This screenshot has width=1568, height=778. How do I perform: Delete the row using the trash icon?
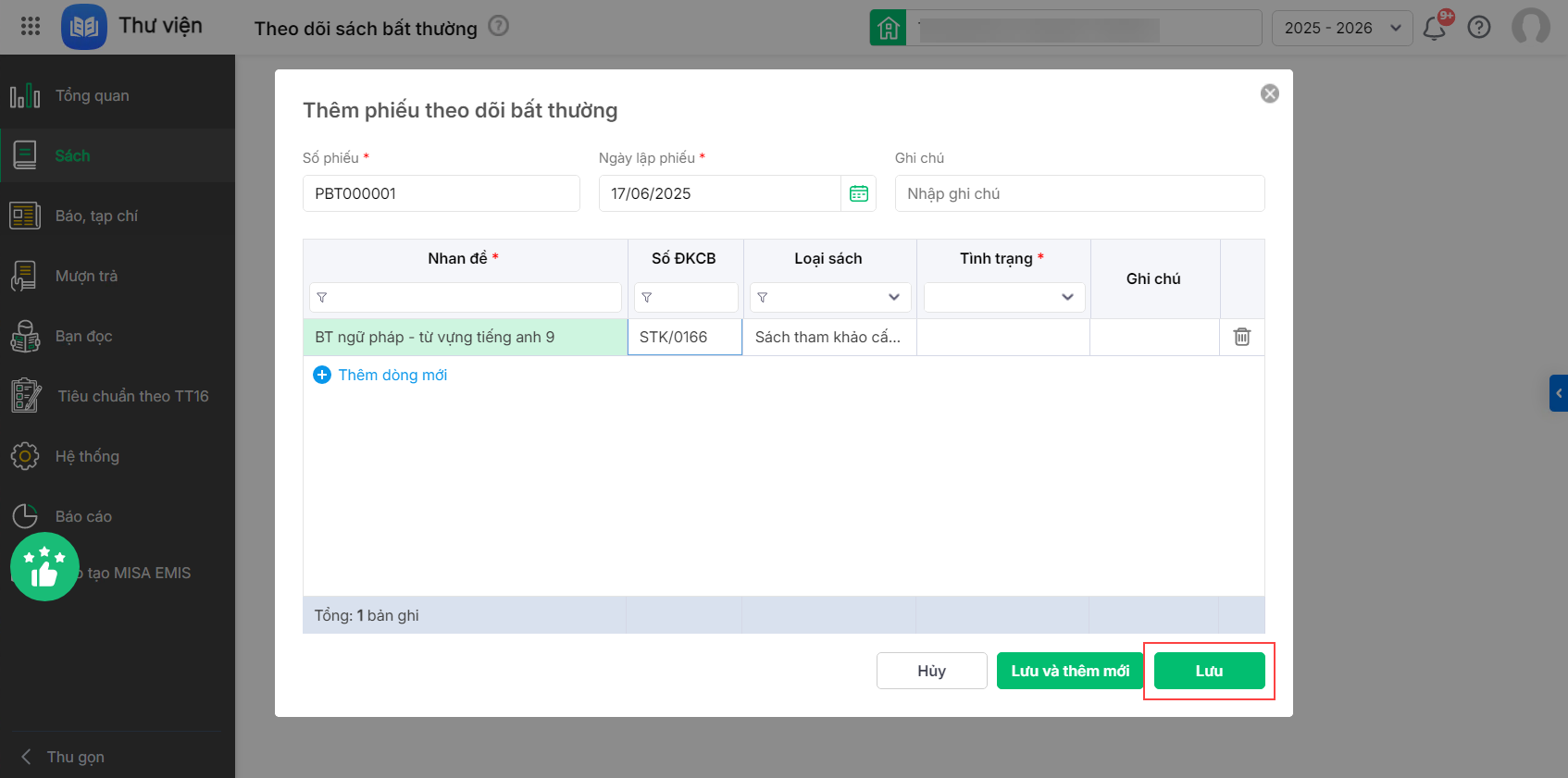click(1241, 338)
